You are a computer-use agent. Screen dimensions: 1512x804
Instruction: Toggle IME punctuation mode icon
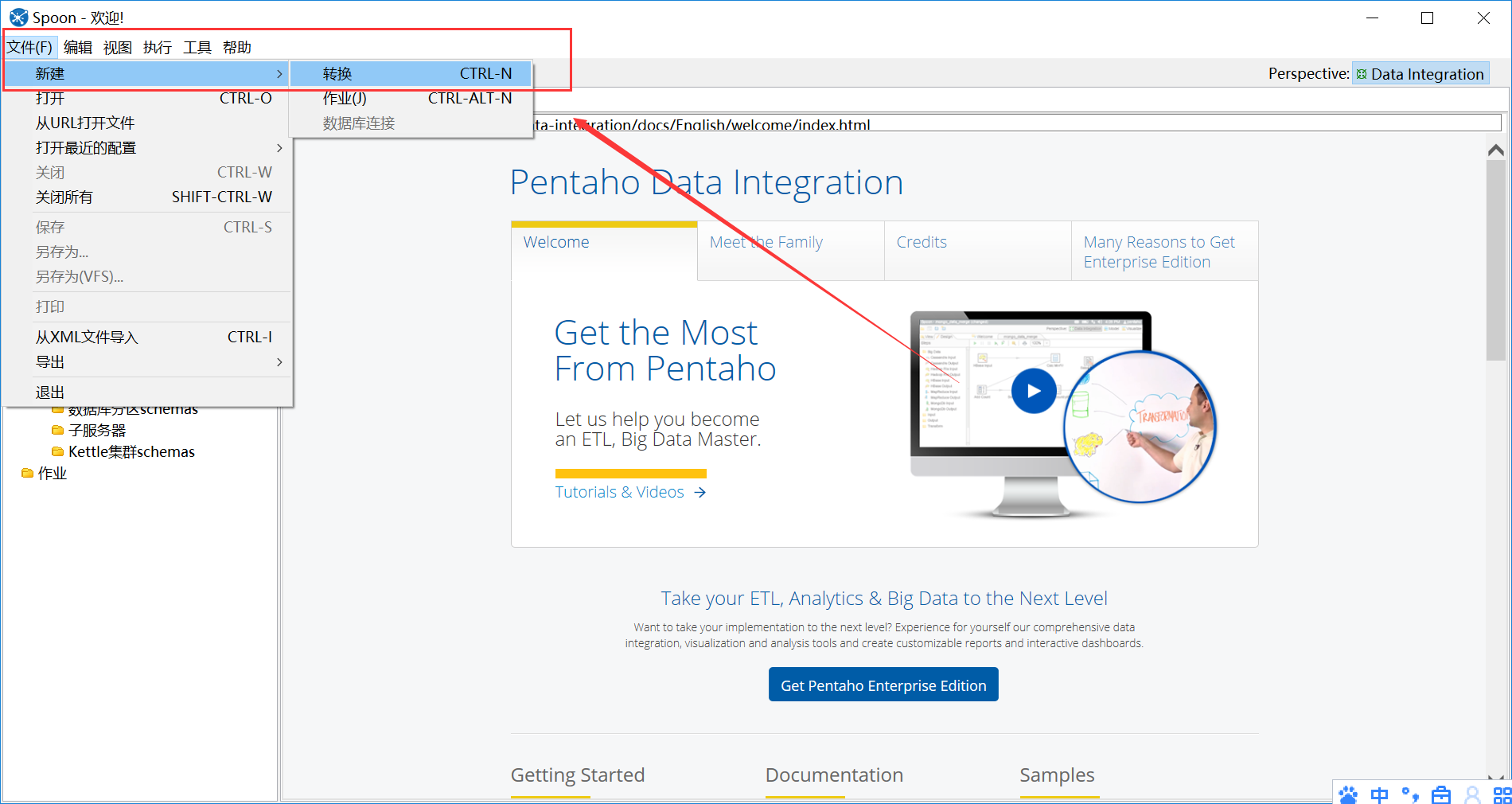pyautogui.click(x=1410, y=794)
